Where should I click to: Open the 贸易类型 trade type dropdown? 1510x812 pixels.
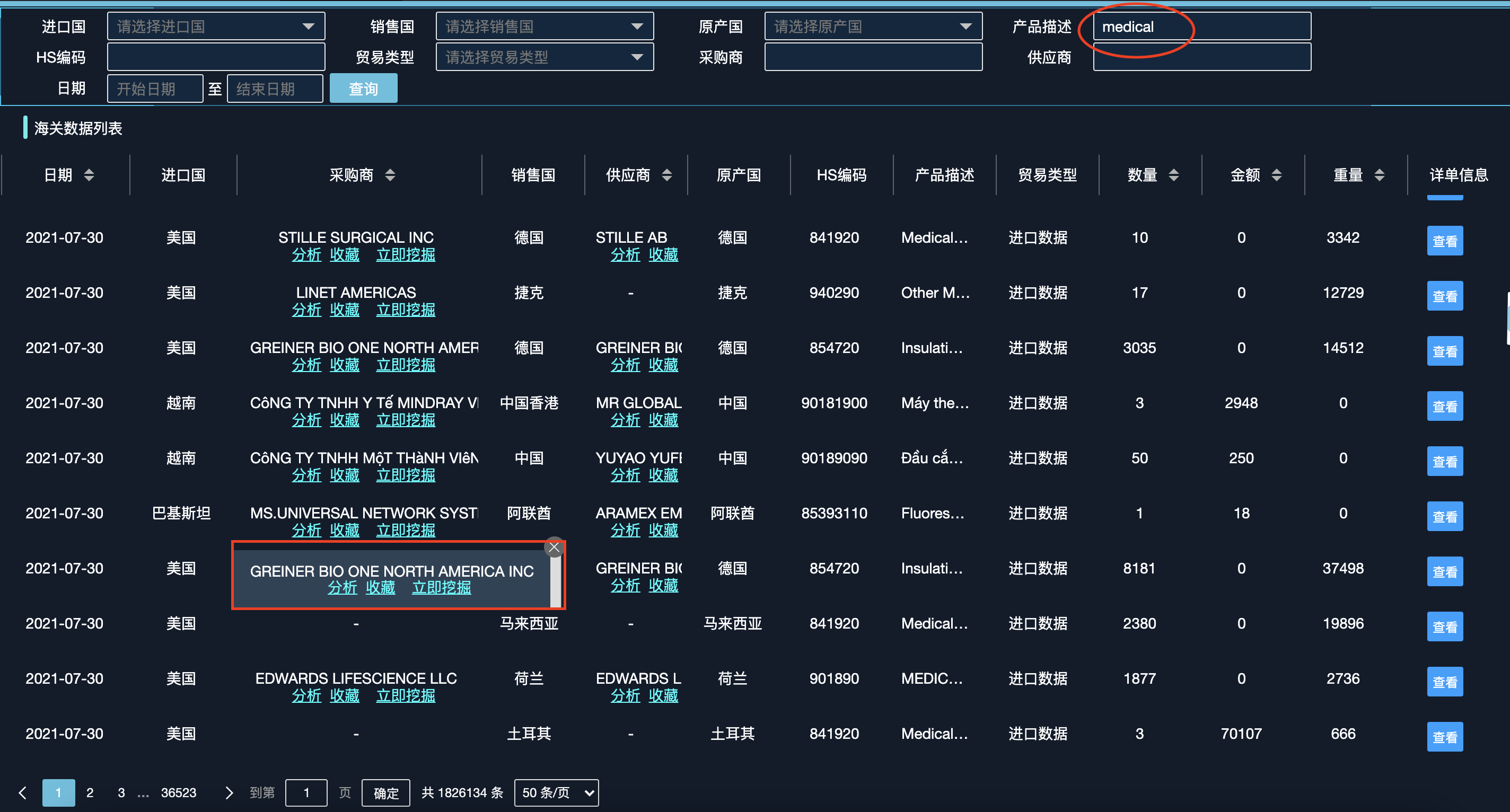[x=544, y=56]
